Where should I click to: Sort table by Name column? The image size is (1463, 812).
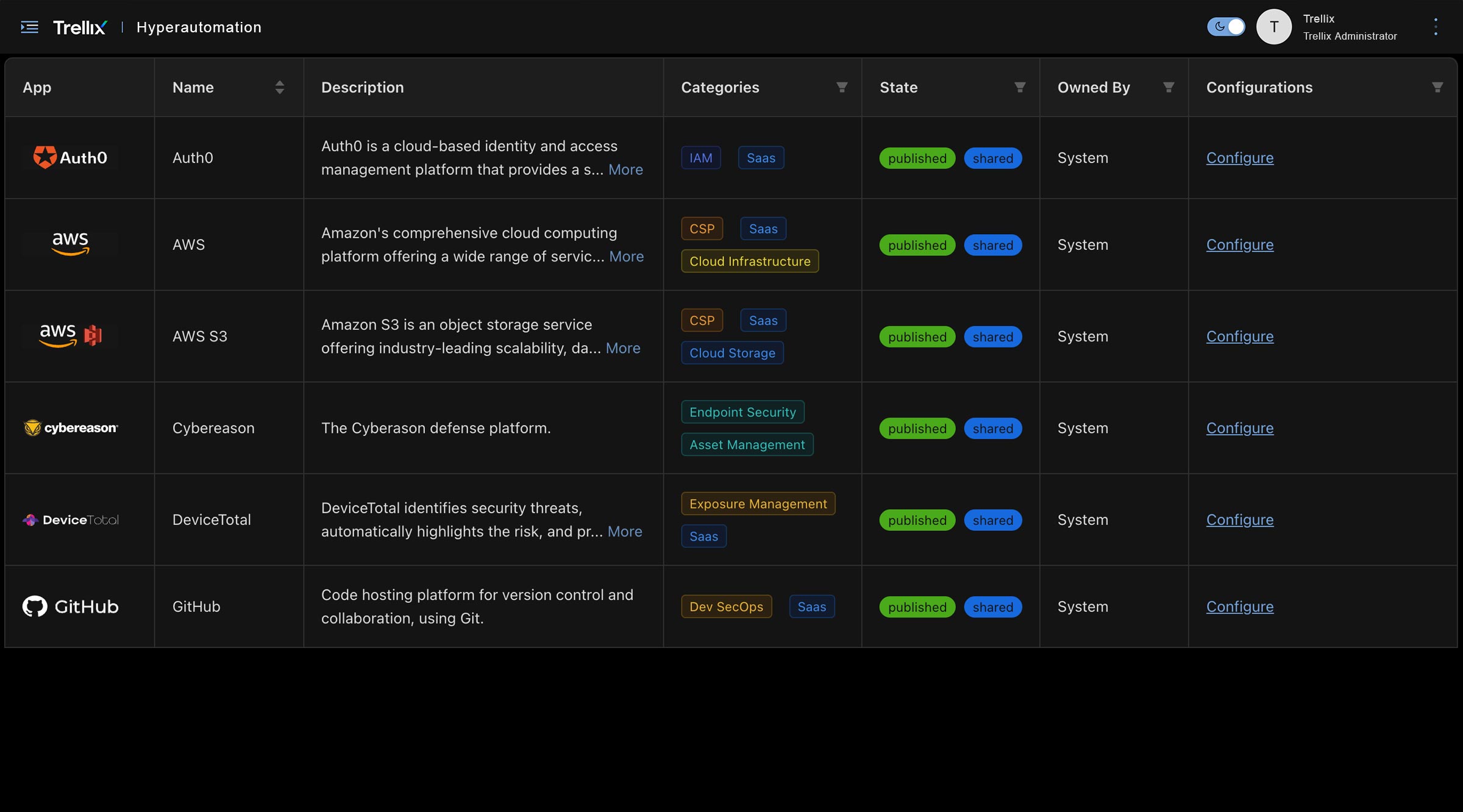[279, 87]
